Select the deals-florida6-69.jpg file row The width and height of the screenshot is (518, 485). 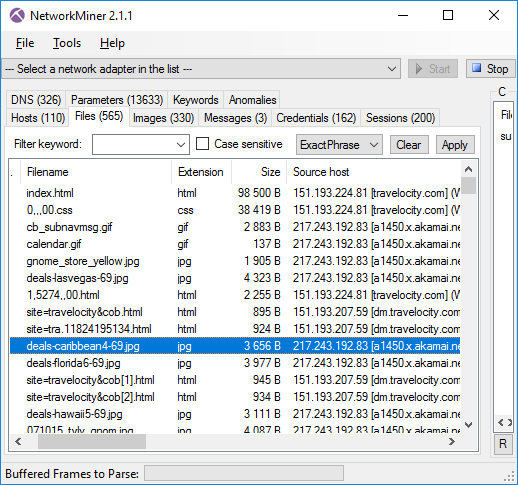point(235,363)
